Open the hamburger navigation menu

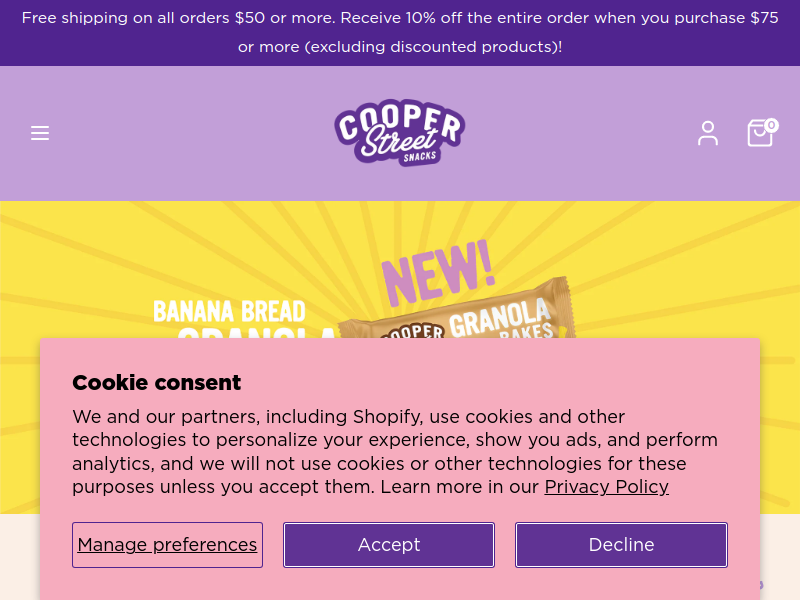point(40,133)
